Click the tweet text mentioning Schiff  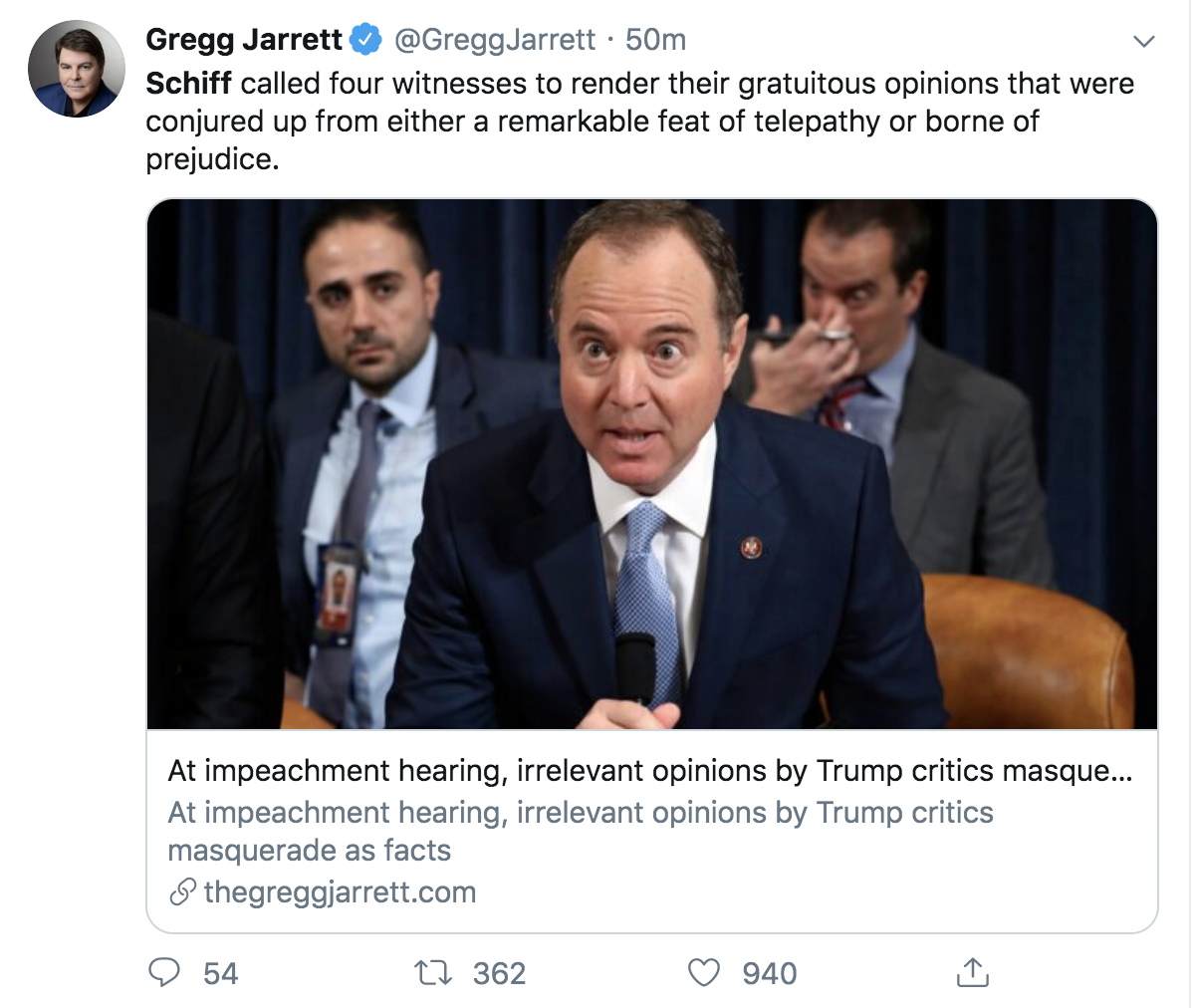637,120
